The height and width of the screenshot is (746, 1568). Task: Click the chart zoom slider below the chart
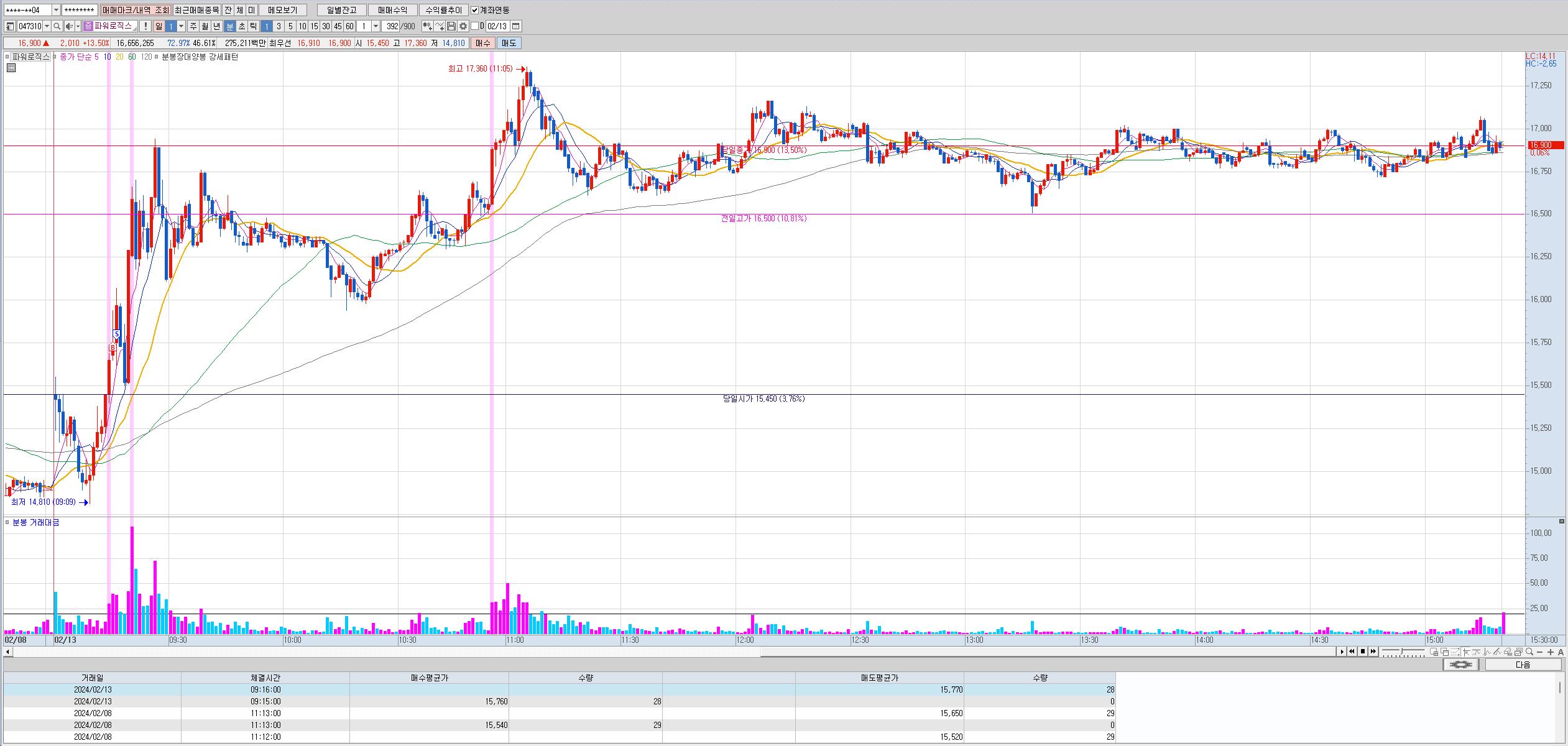tap(1403, 652)
